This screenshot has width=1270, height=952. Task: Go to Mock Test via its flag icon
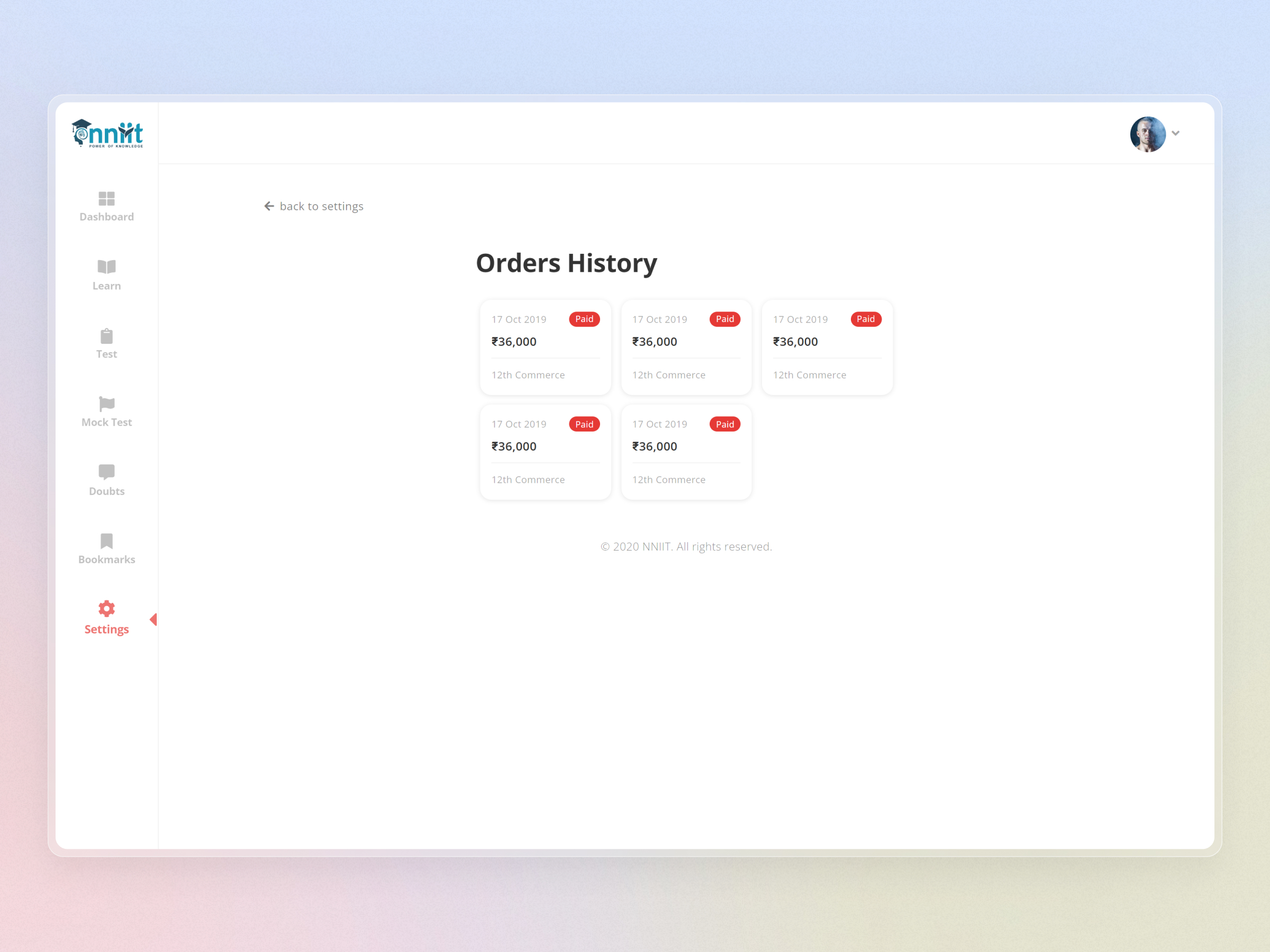coord(106,405)
